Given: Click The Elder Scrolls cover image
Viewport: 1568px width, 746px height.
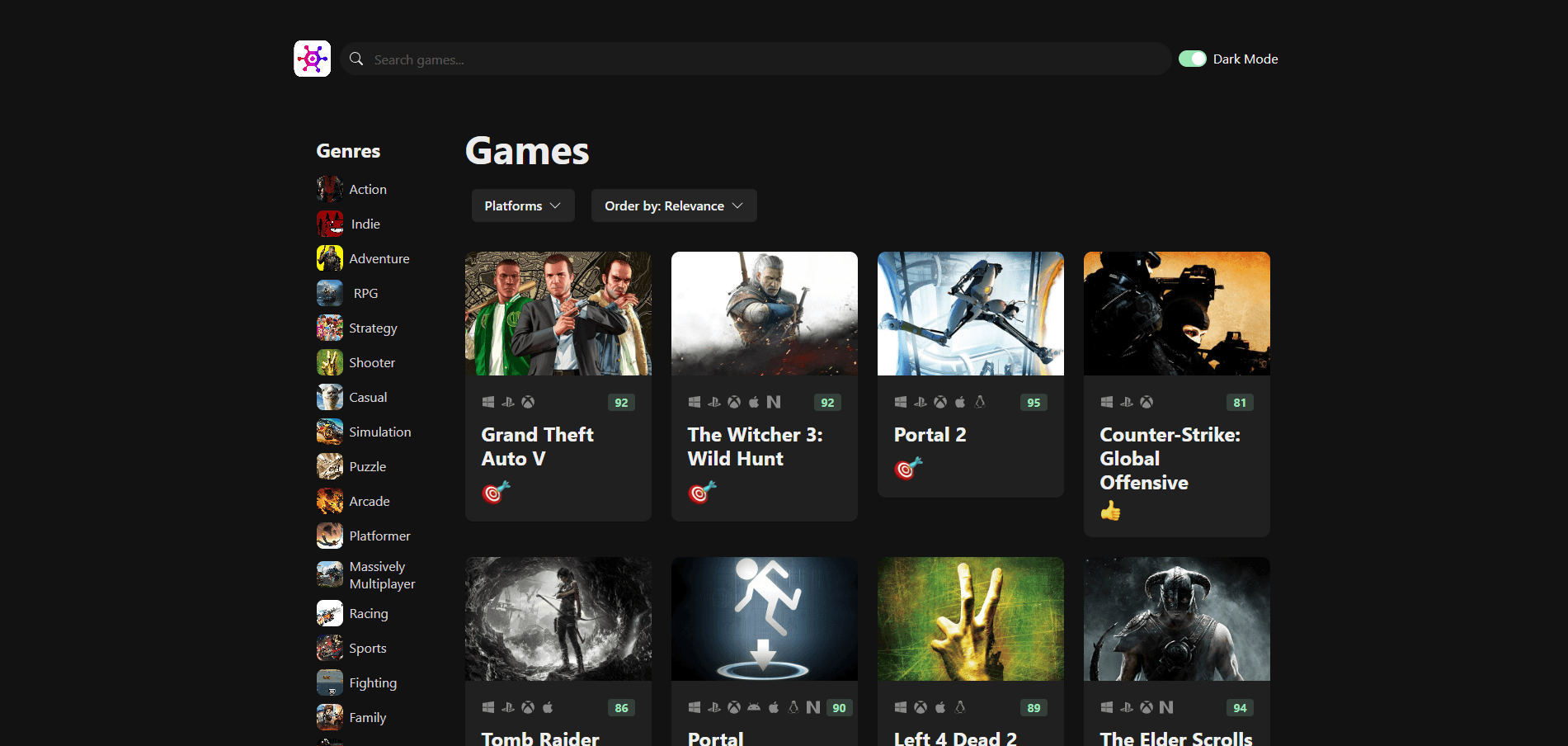Looking at the screenshot, I should pos(1177,619).
